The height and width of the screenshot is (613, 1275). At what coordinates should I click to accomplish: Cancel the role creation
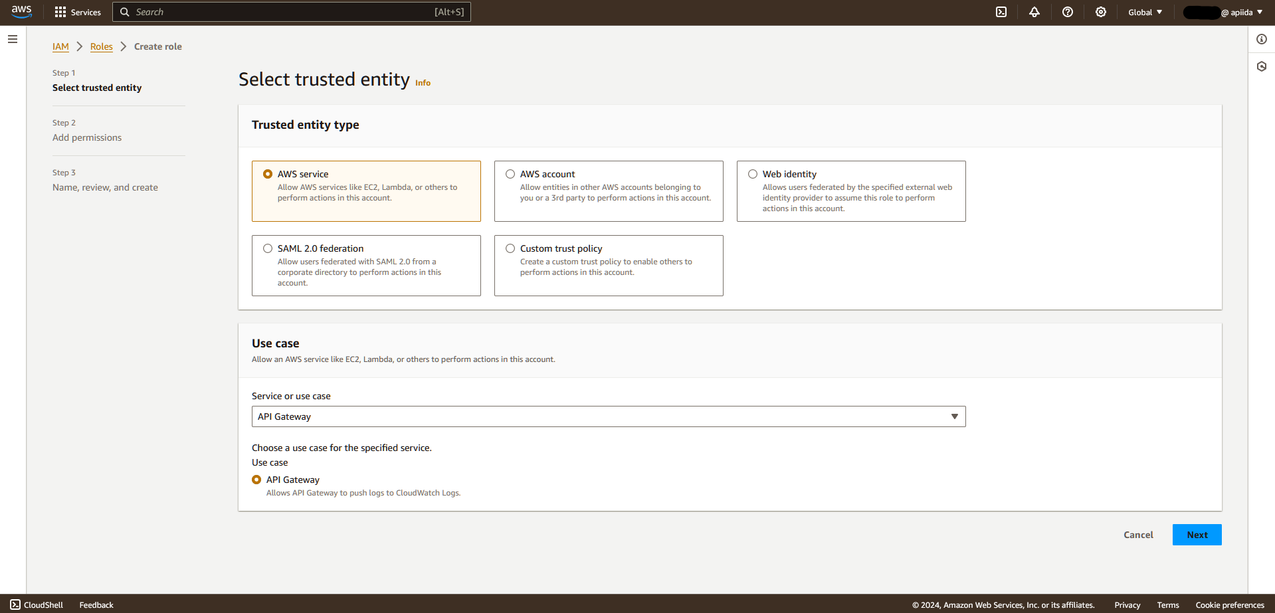tap(1138, 535)
